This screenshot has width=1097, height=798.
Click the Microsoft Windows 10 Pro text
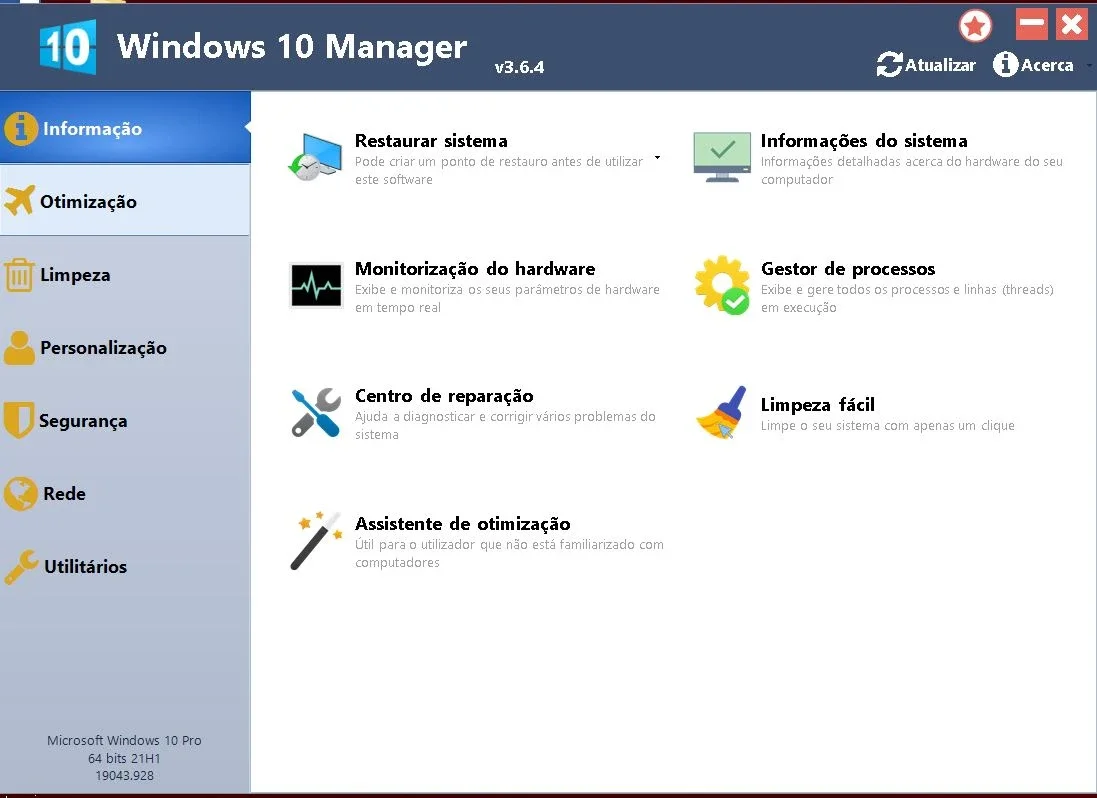[124, 740]
